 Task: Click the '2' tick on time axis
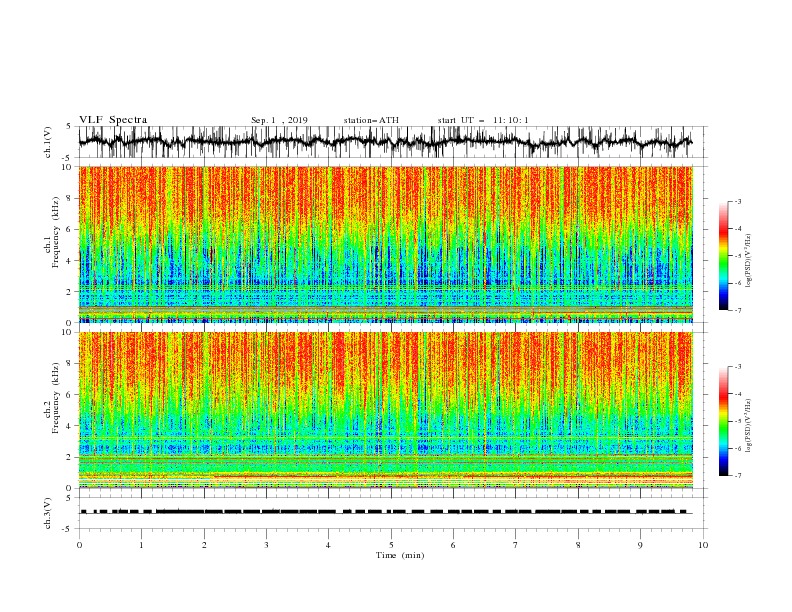pos(204,545)
